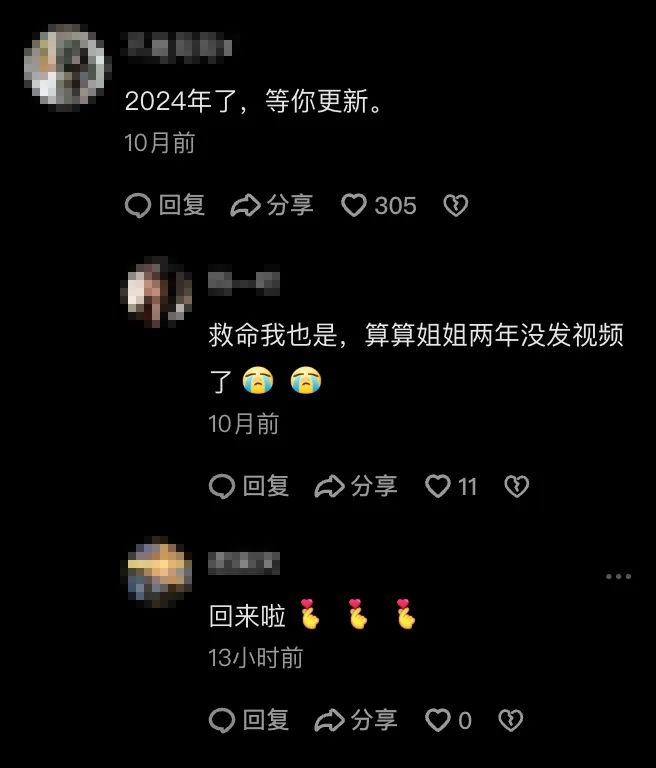Share the '2024年了，等你更新' comment
The image size is (656, 768).
[x=272, y=205]
